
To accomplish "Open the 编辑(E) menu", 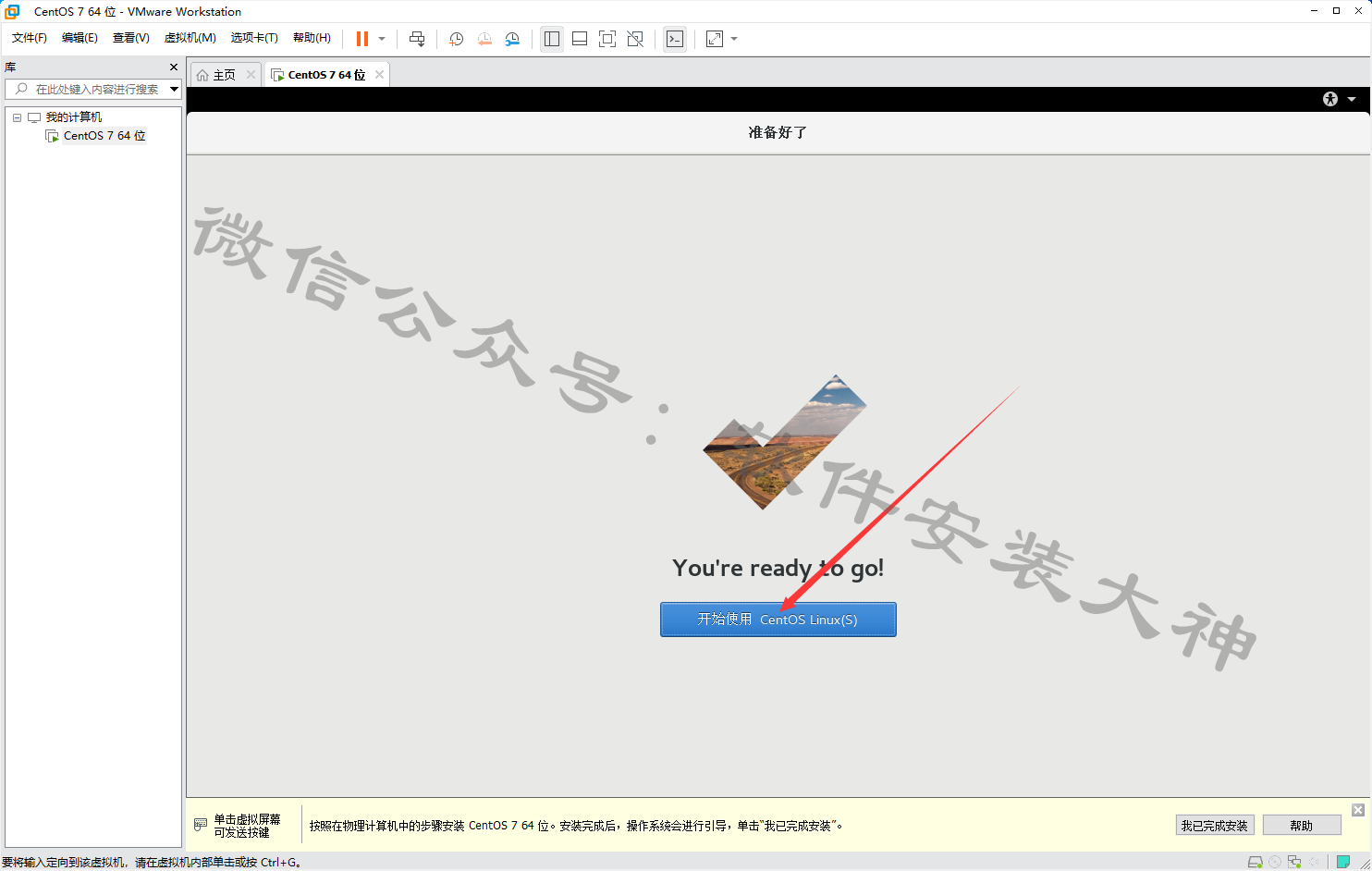I will pos(80,38).
